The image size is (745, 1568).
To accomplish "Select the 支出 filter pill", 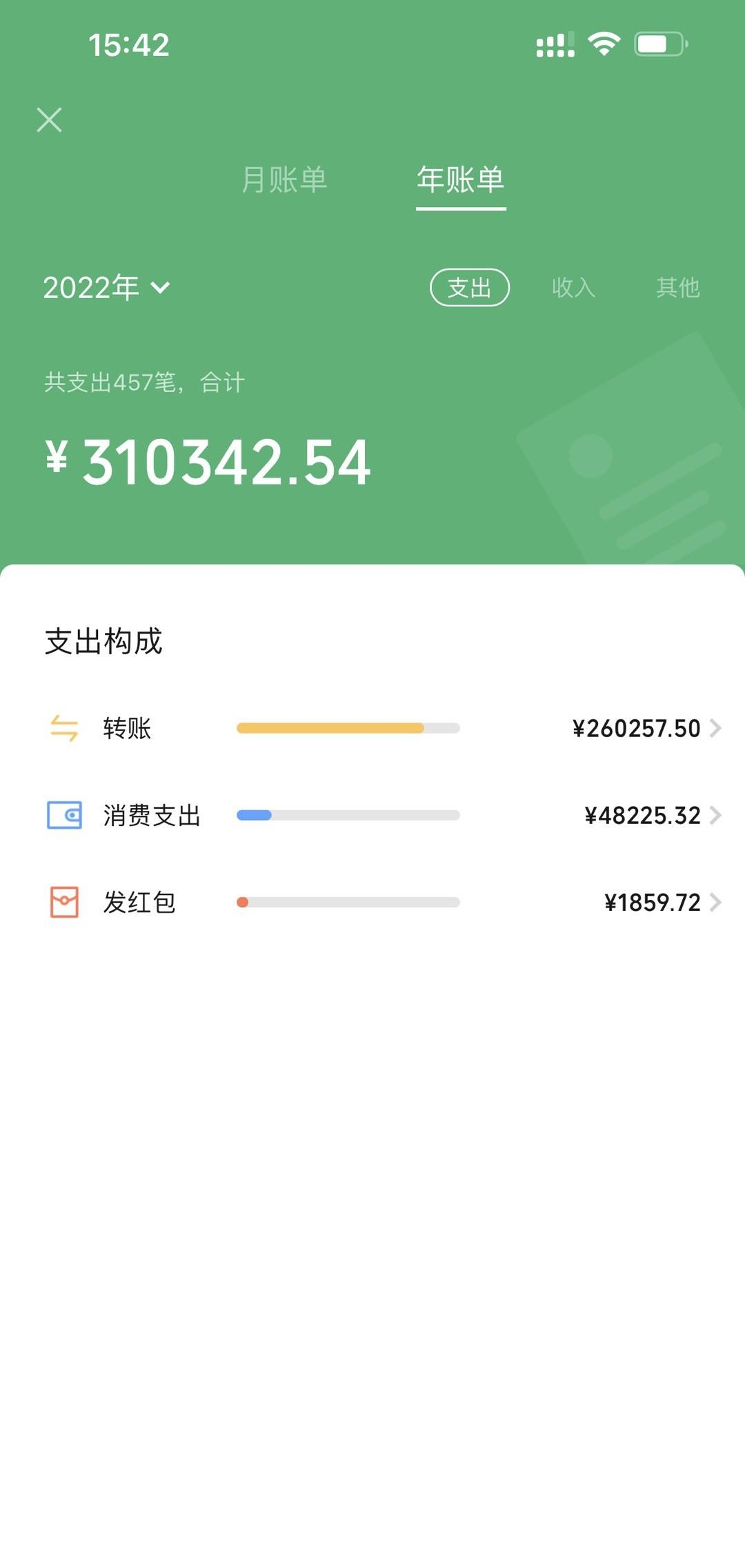I will pos(470,287).
